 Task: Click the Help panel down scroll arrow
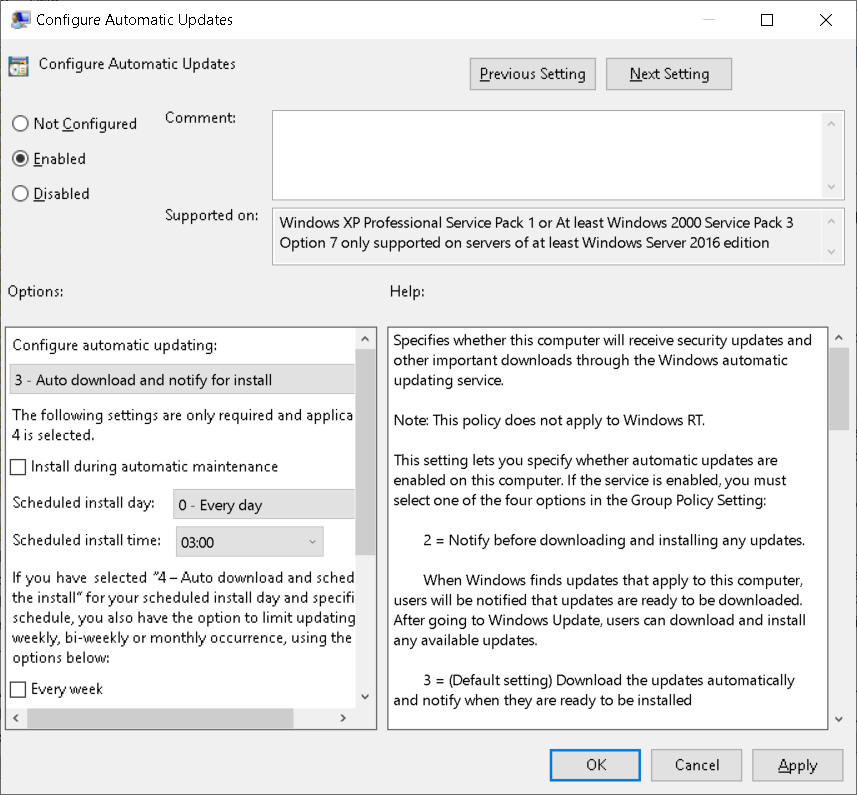point(838,718)
